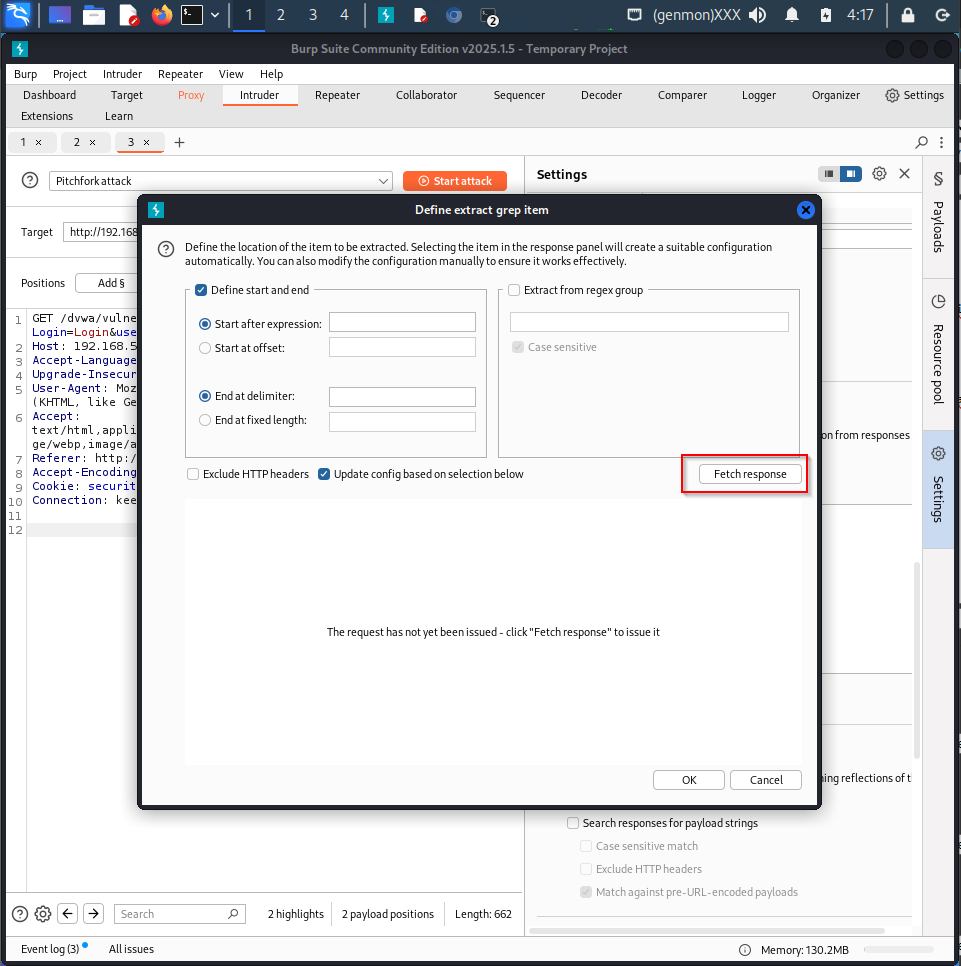Image resolution: width=961 pixels, height=966 pixels.
Task: Enable the Extract from regex group checkbox
Action: point(514,290)
